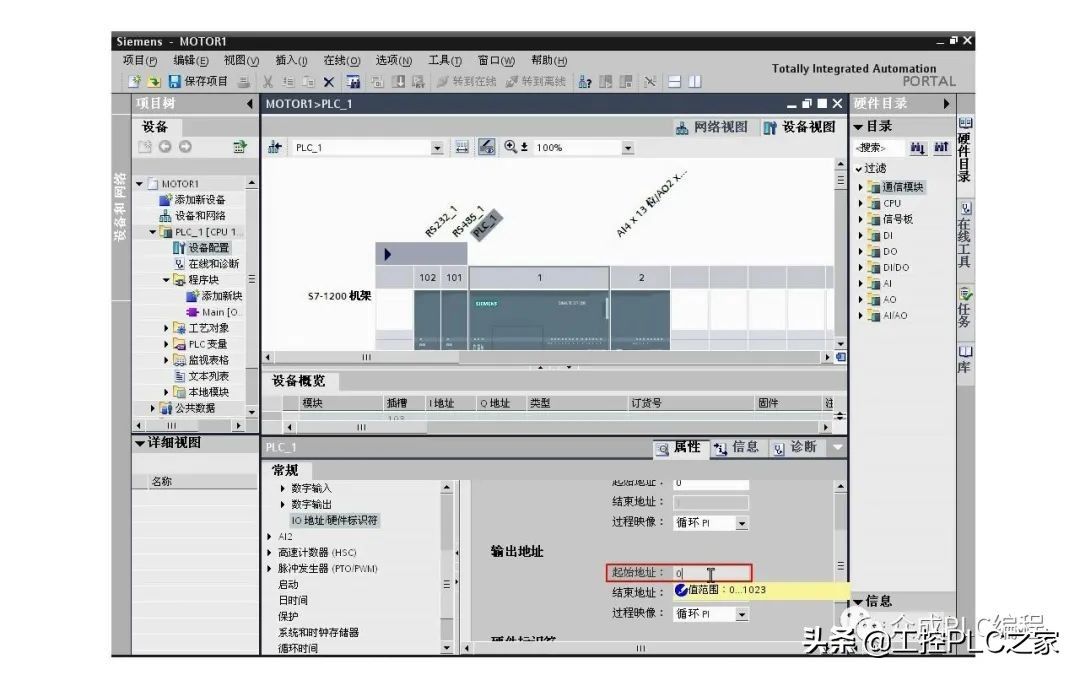Click the rack expand arrow above slot 102
This screenshot has height=675, width=1080.
pyautogui.click(x=388, y=254)
